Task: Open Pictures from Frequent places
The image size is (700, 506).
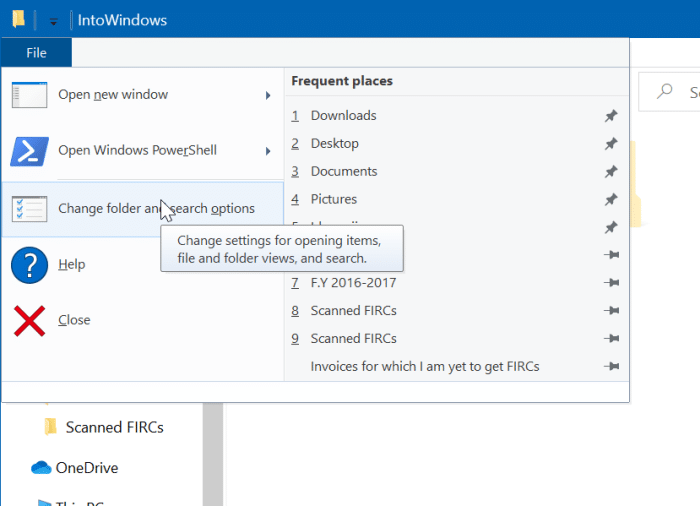Action: click(442, 199)
